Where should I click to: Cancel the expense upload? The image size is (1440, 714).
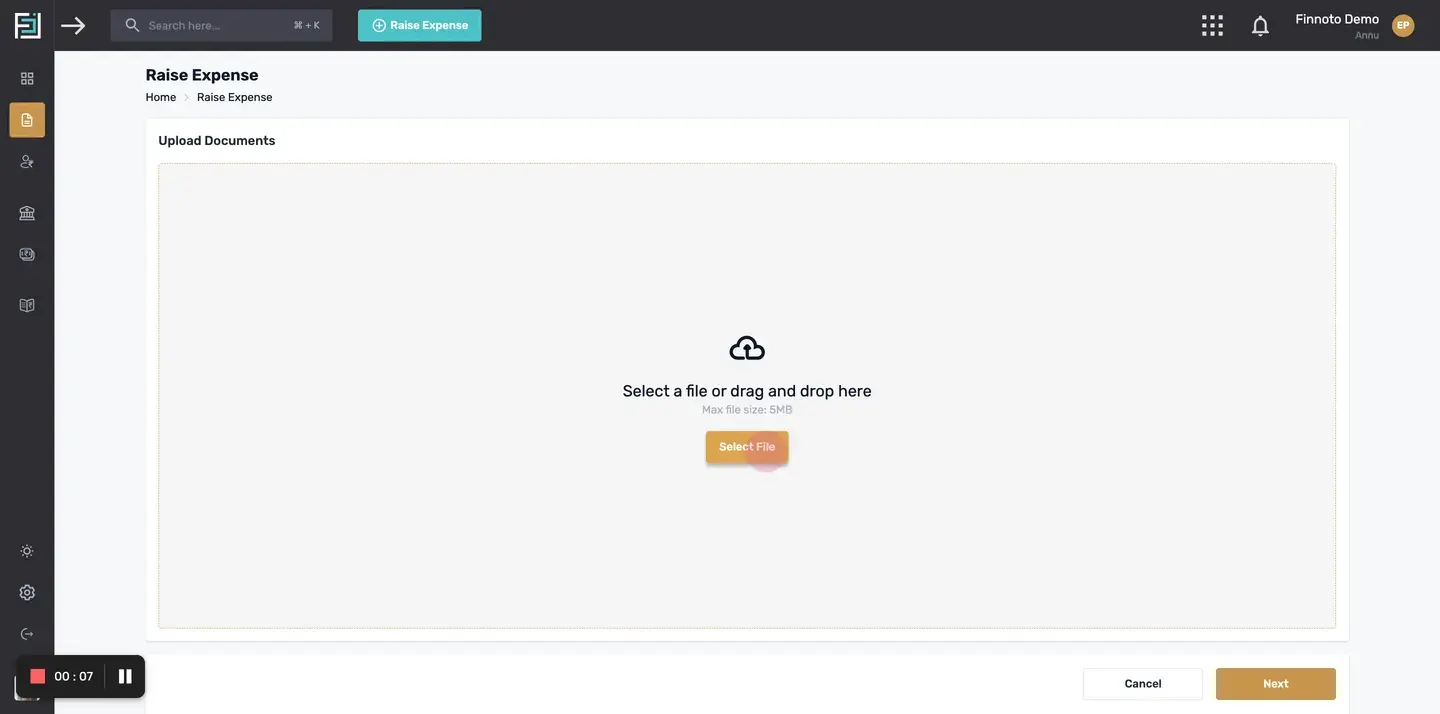pyautogui.click(x=1143, y=684)
